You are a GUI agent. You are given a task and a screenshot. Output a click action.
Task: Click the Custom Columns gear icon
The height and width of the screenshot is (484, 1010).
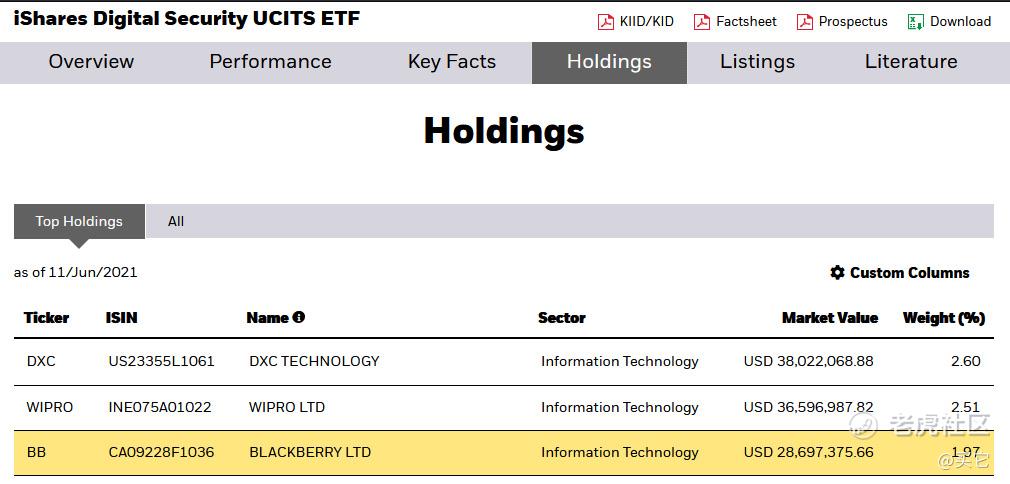point(837,273)
